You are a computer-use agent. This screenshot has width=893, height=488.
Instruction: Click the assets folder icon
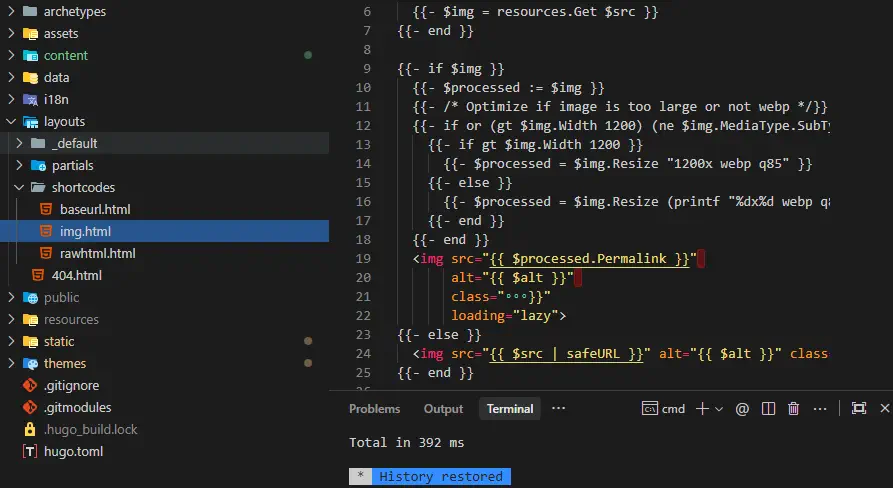coord(30,34)
